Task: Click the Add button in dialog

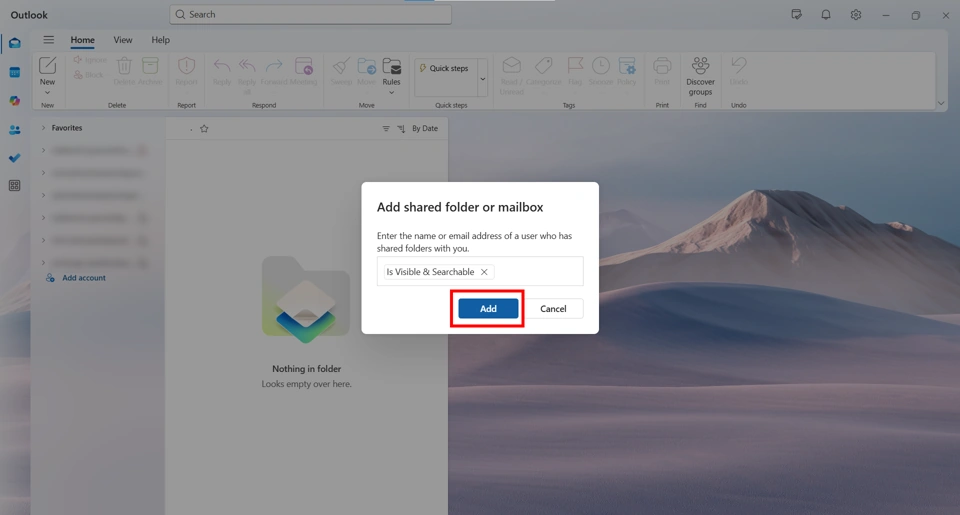Action: 488,309
